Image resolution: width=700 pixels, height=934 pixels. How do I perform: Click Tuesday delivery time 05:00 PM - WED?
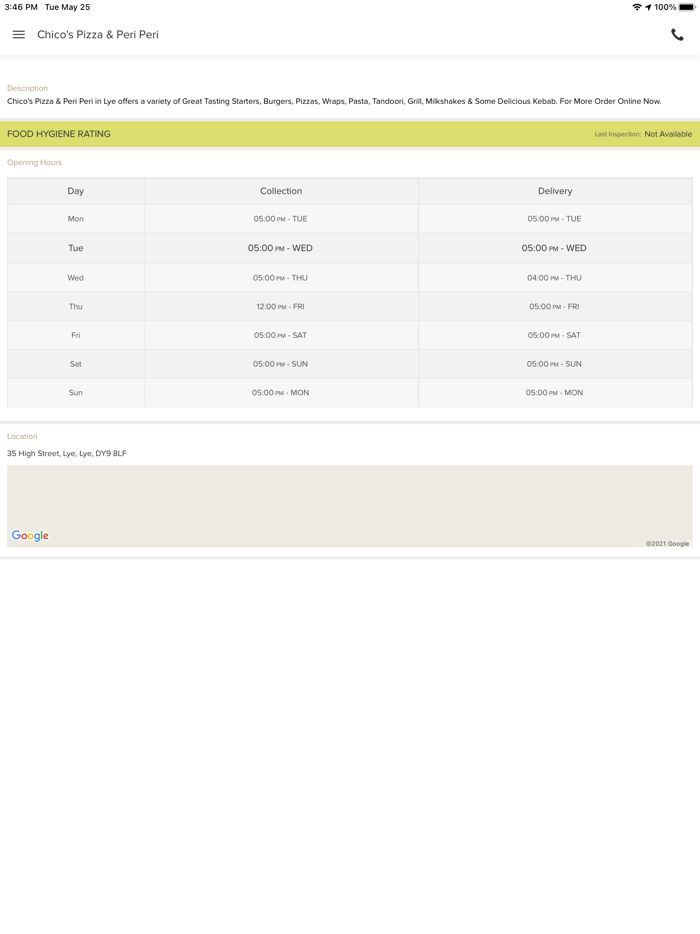coord(554,248)
